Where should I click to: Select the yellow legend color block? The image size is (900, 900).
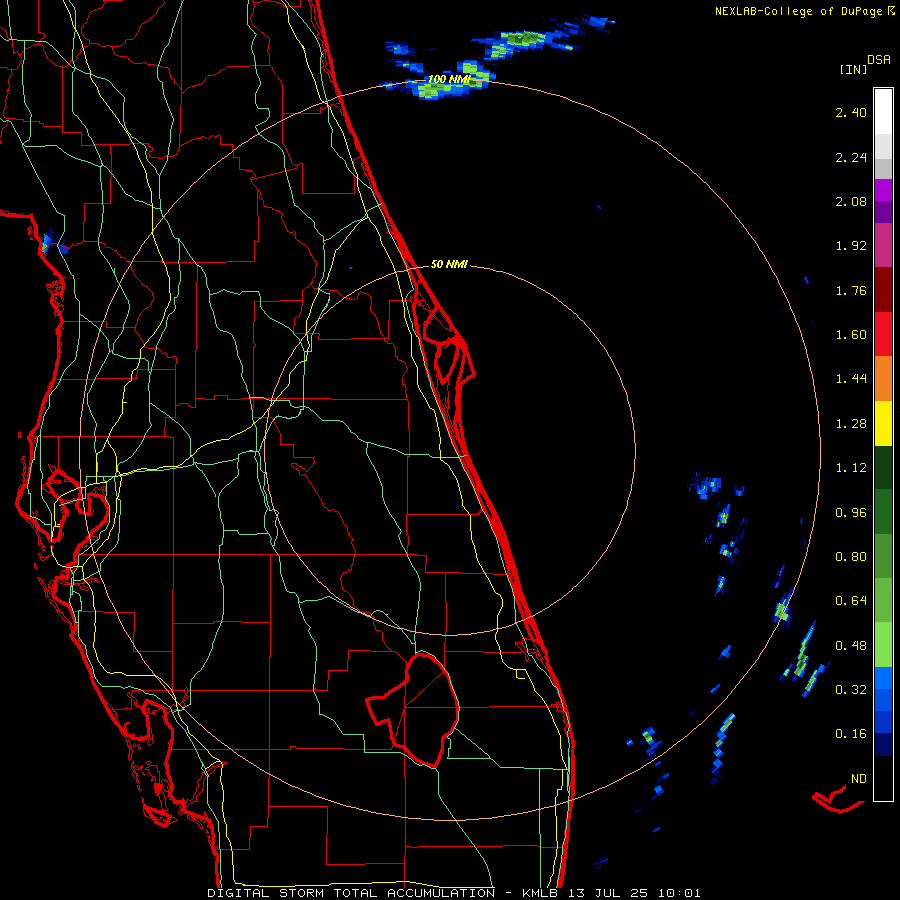(883, 423)
